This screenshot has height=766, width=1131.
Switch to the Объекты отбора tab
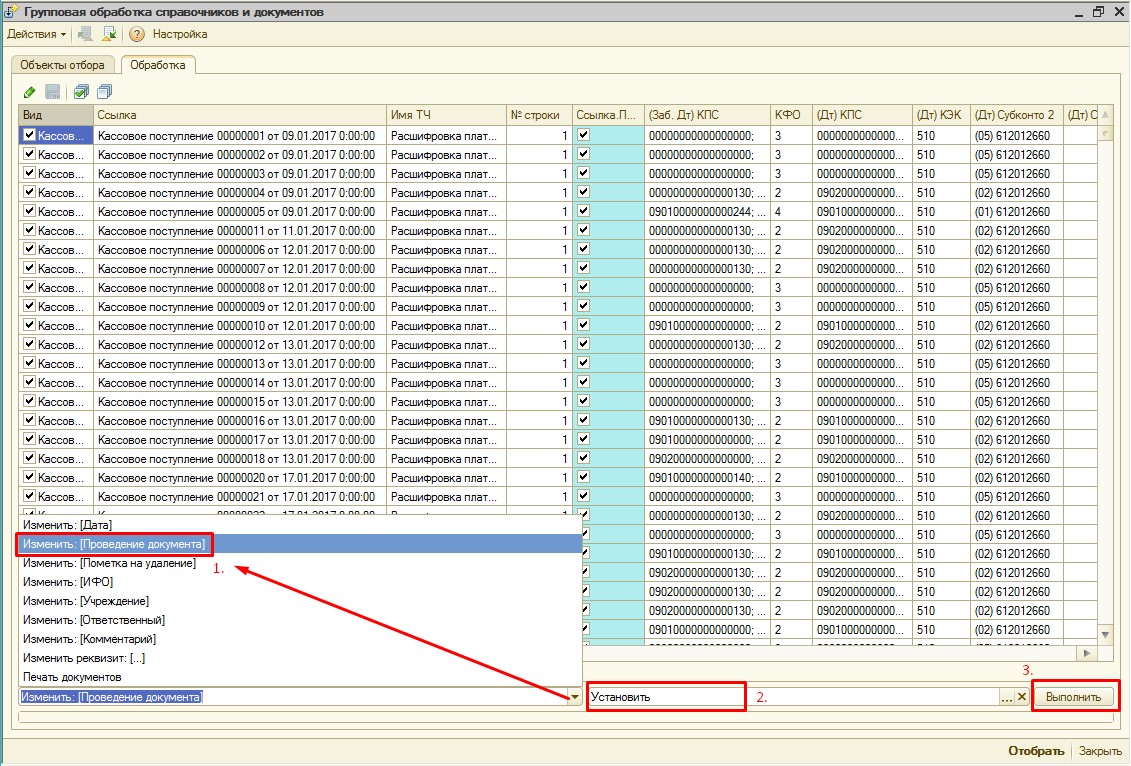pyautogui.click(x=62, y=65)
